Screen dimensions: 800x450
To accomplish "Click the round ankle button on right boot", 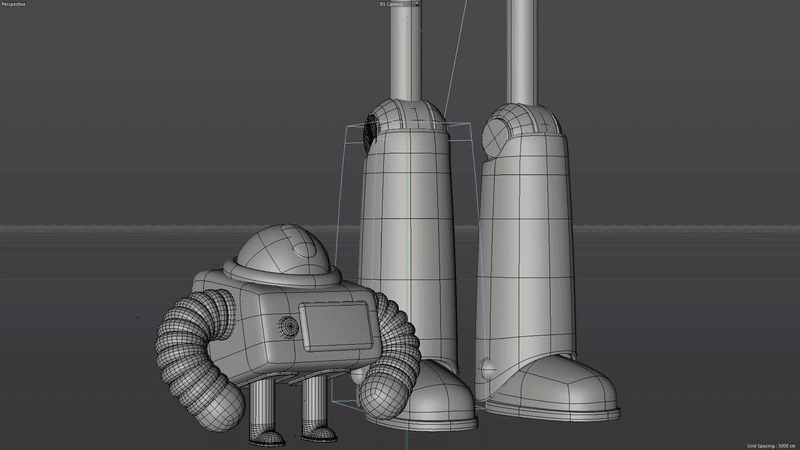I will [488, 369].
